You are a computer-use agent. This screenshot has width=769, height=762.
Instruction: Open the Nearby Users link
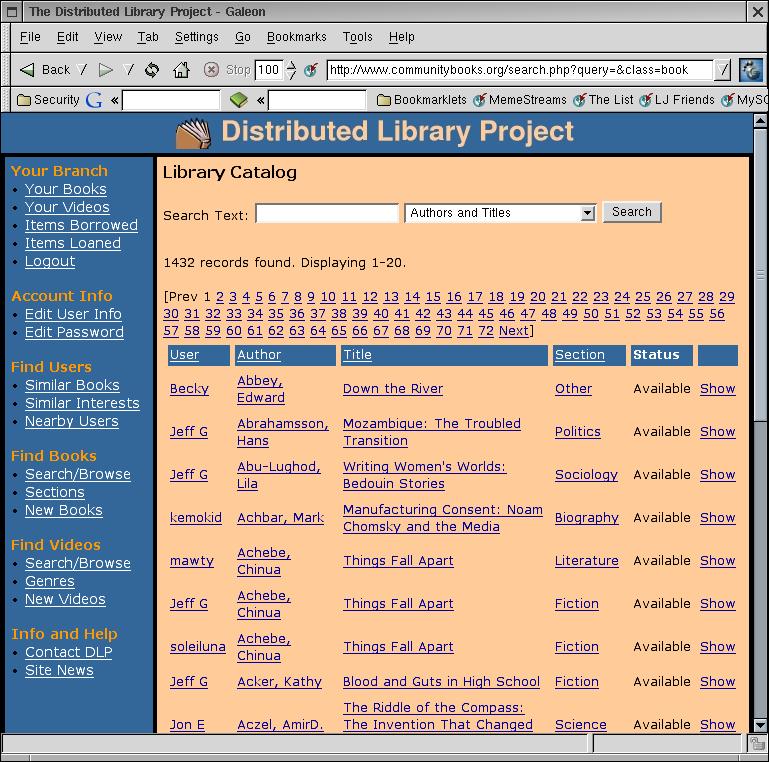click(x=72, y=422)
